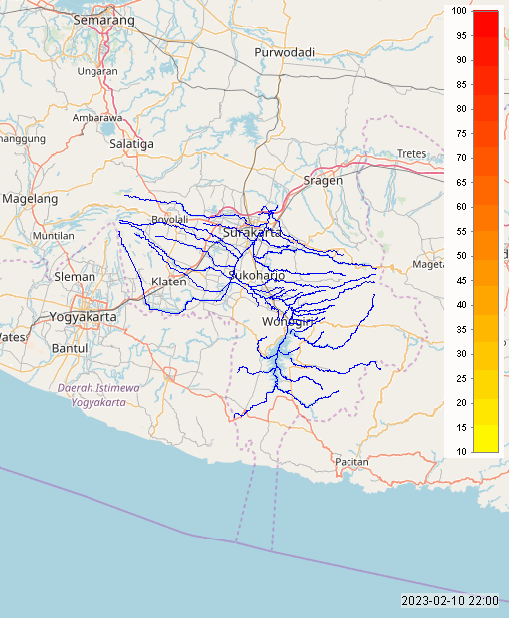Click the Surakarta city label
Image resolution: width=509 pixels, height=618 pixels.
(252, 233)
